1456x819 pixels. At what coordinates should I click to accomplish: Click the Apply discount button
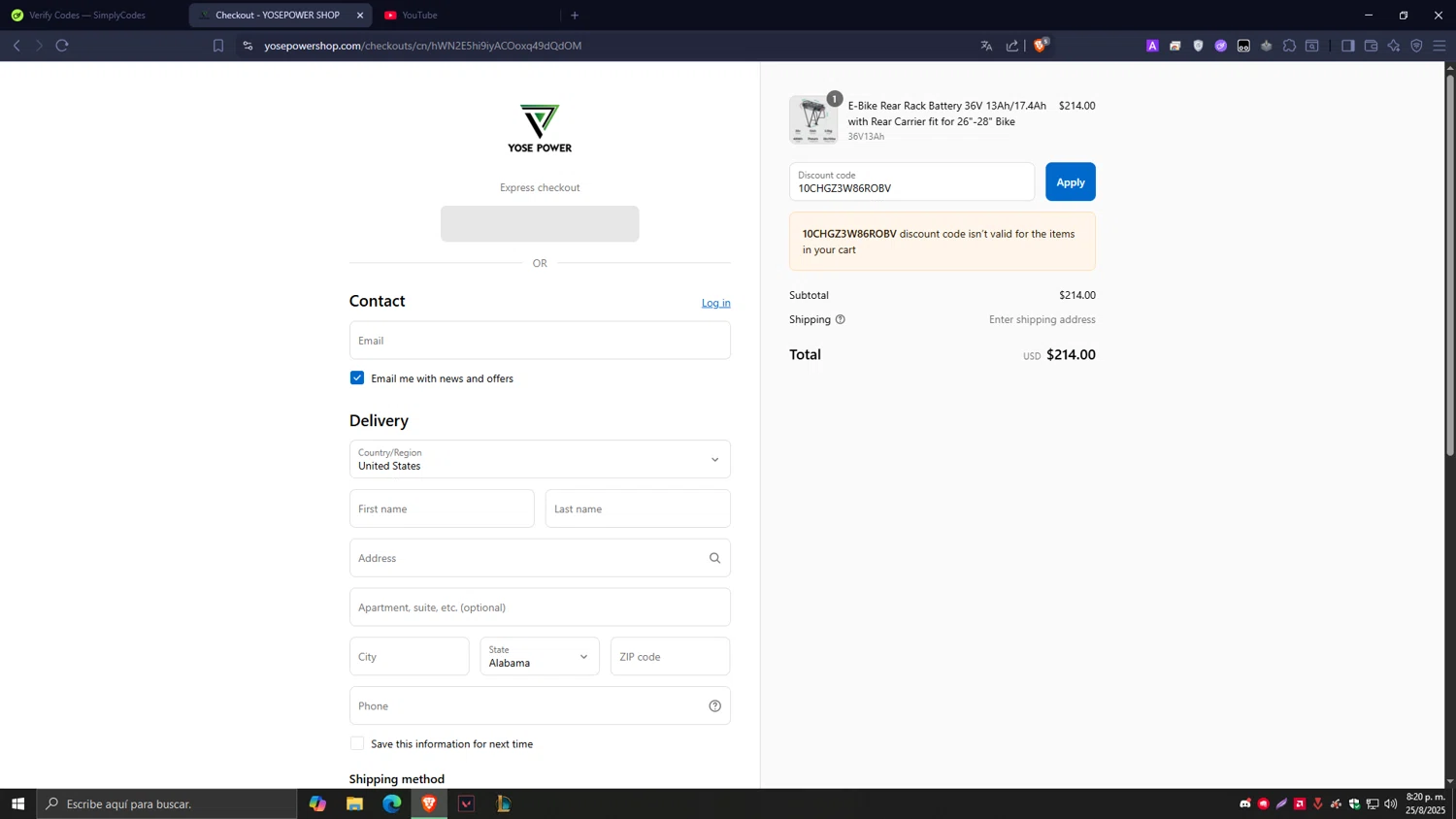coord(1070,181)
